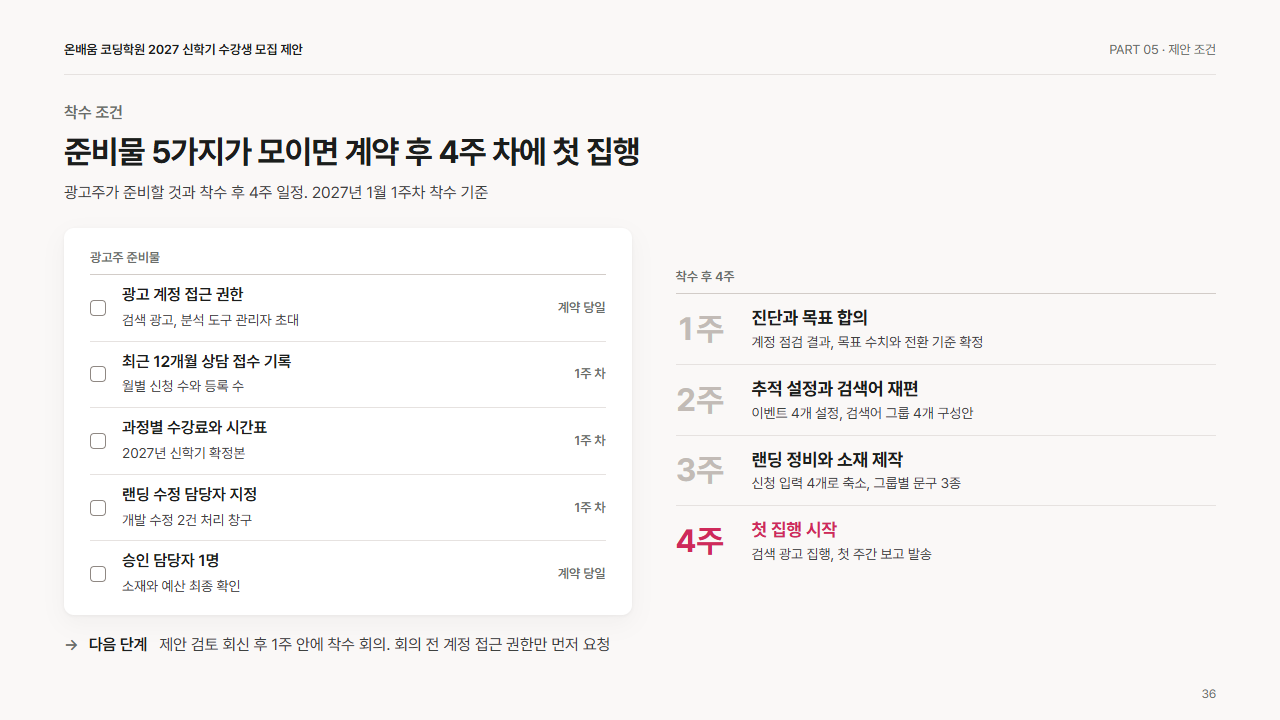Click 계약 당일 in the 승인 담당자 row
The height and width of the screenshot is (720, 1280).
click(x=582, y=573)
